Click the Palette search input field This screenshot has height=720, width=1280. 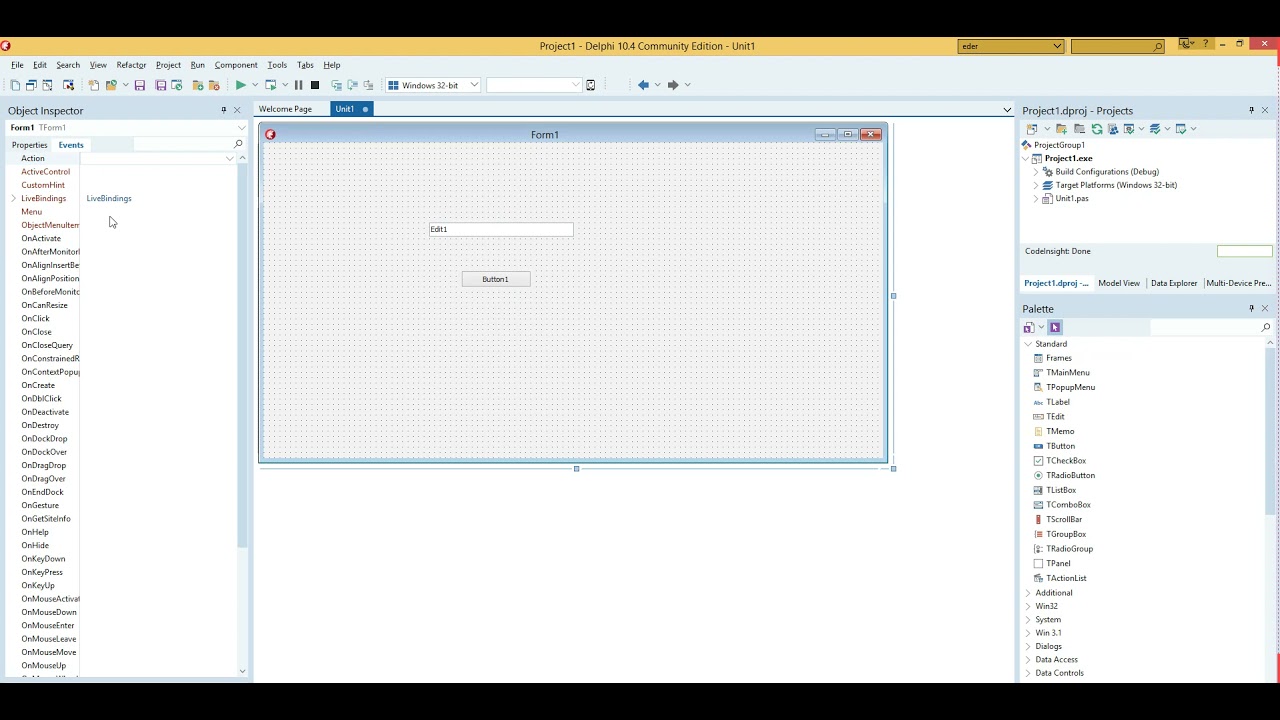tap(1204, 327)
